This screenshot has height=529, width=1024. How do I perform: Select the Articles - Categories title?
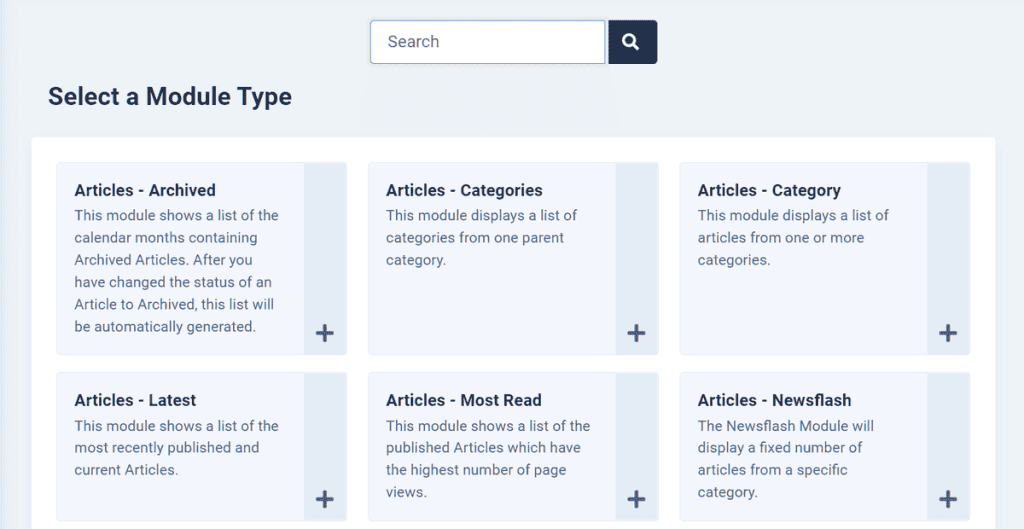coord(464,190)
